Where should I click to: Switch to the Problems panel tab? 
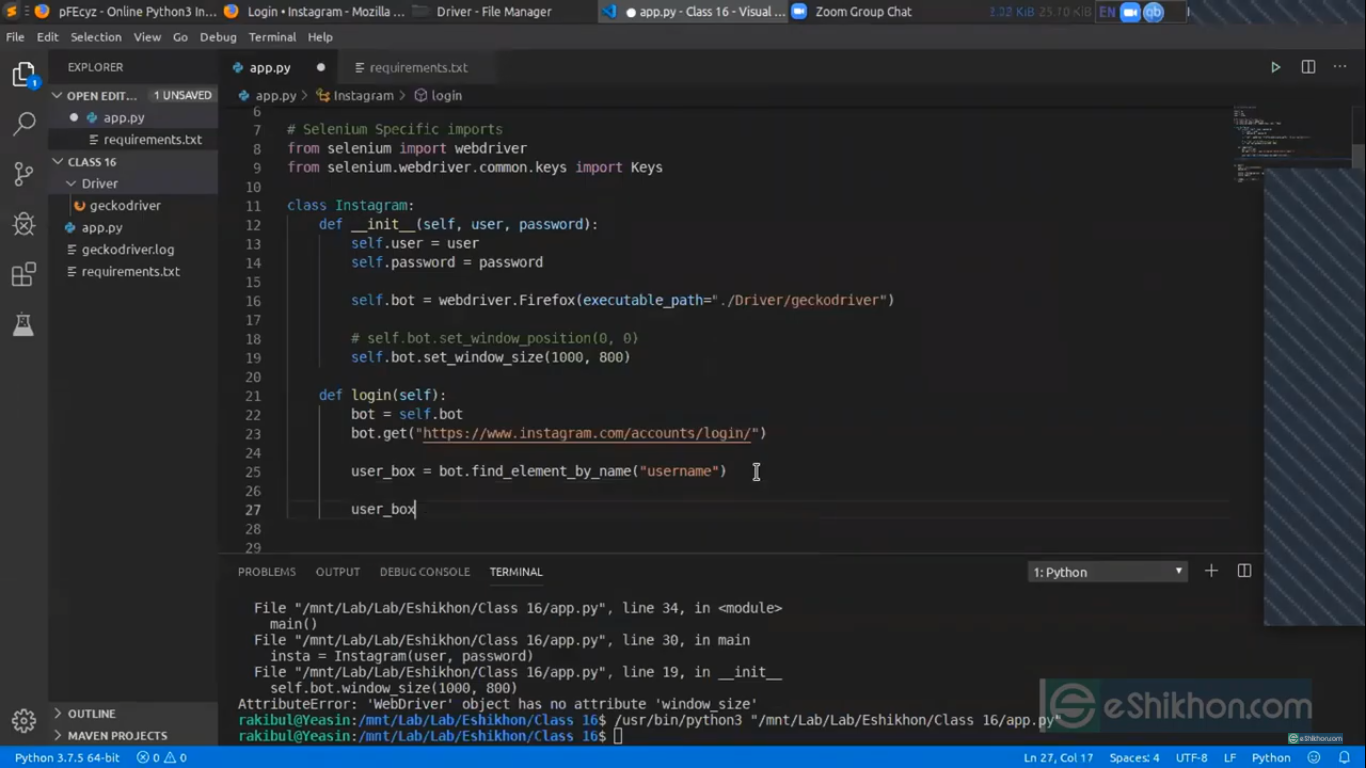click(266, 572)
